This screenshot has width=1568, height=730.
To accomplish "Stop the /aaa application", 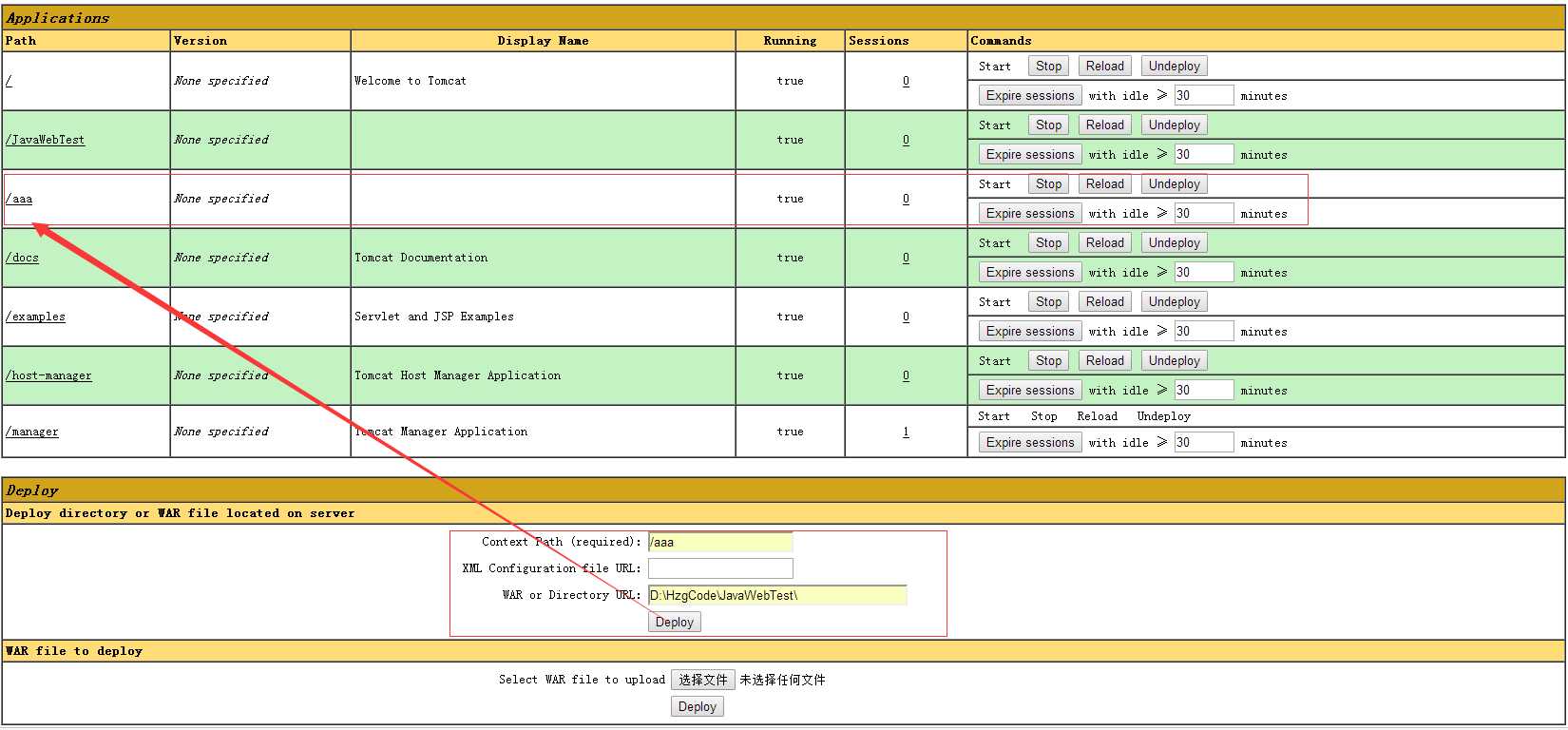I will point(1048,183).
